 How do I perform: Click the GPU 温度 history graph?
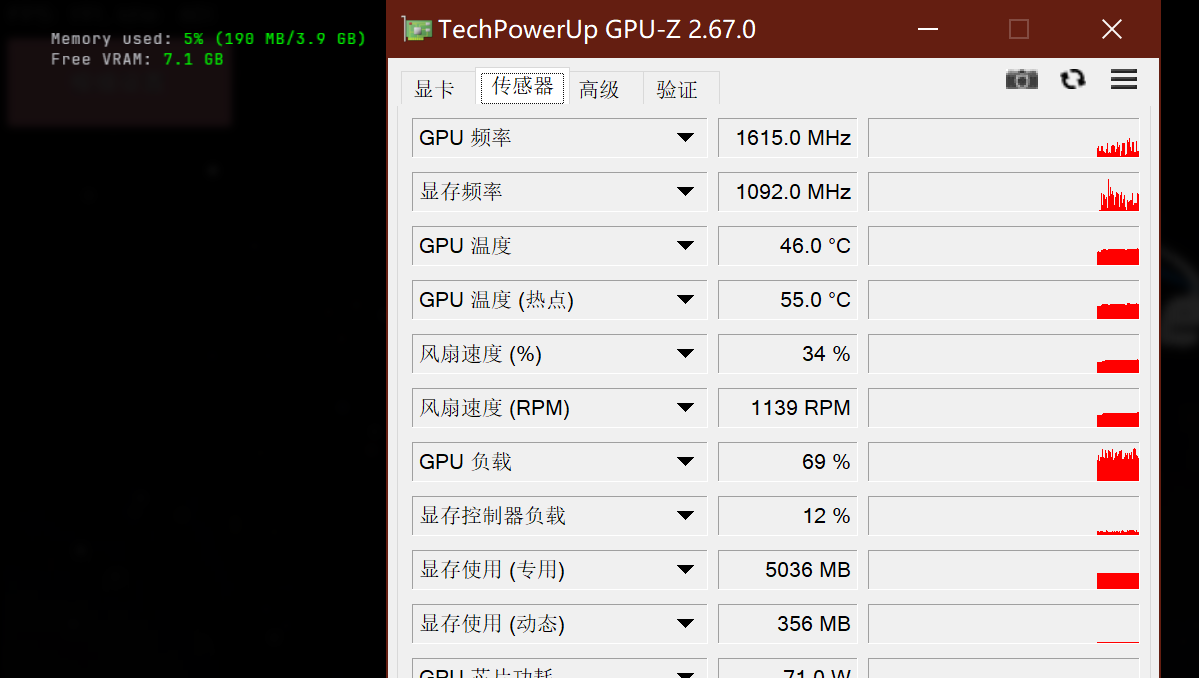pos(1004,245)
